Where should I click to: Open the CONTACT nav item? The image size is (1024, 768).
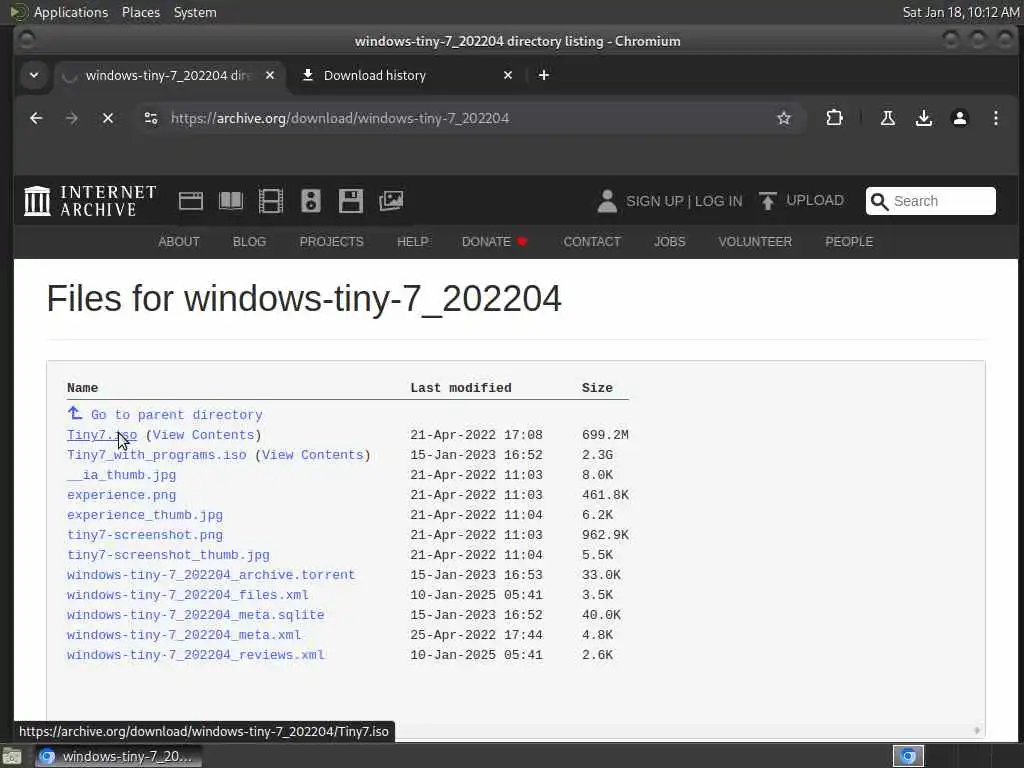592,242
